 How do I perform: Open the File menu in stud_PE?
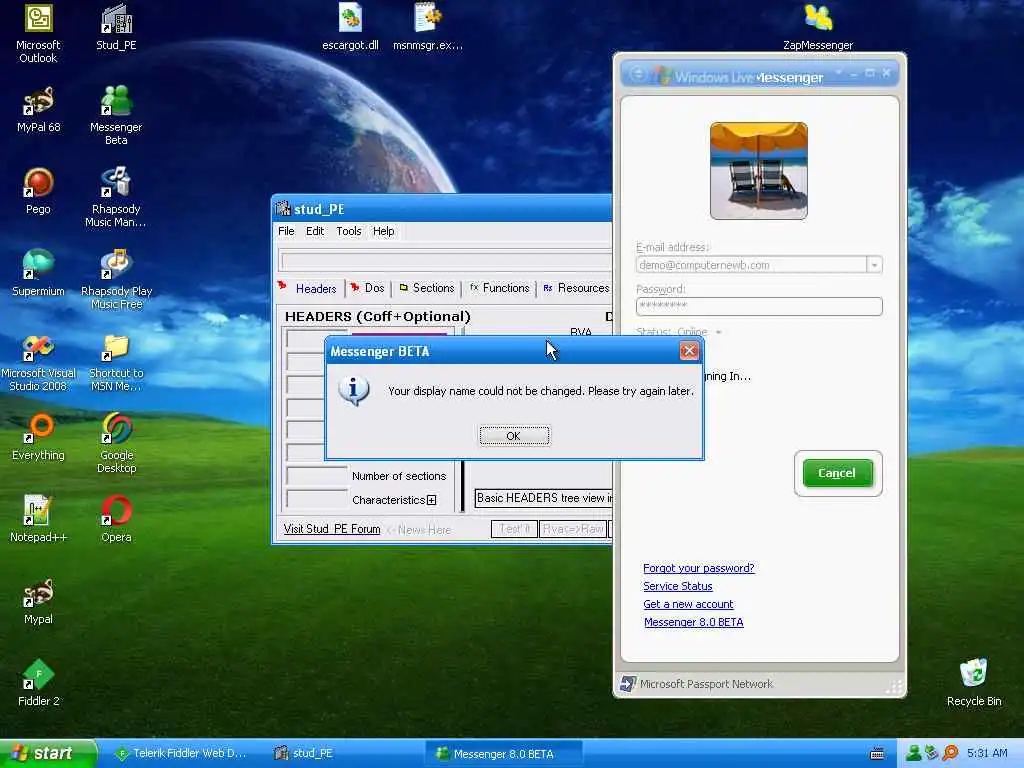(x=286, y=231)
